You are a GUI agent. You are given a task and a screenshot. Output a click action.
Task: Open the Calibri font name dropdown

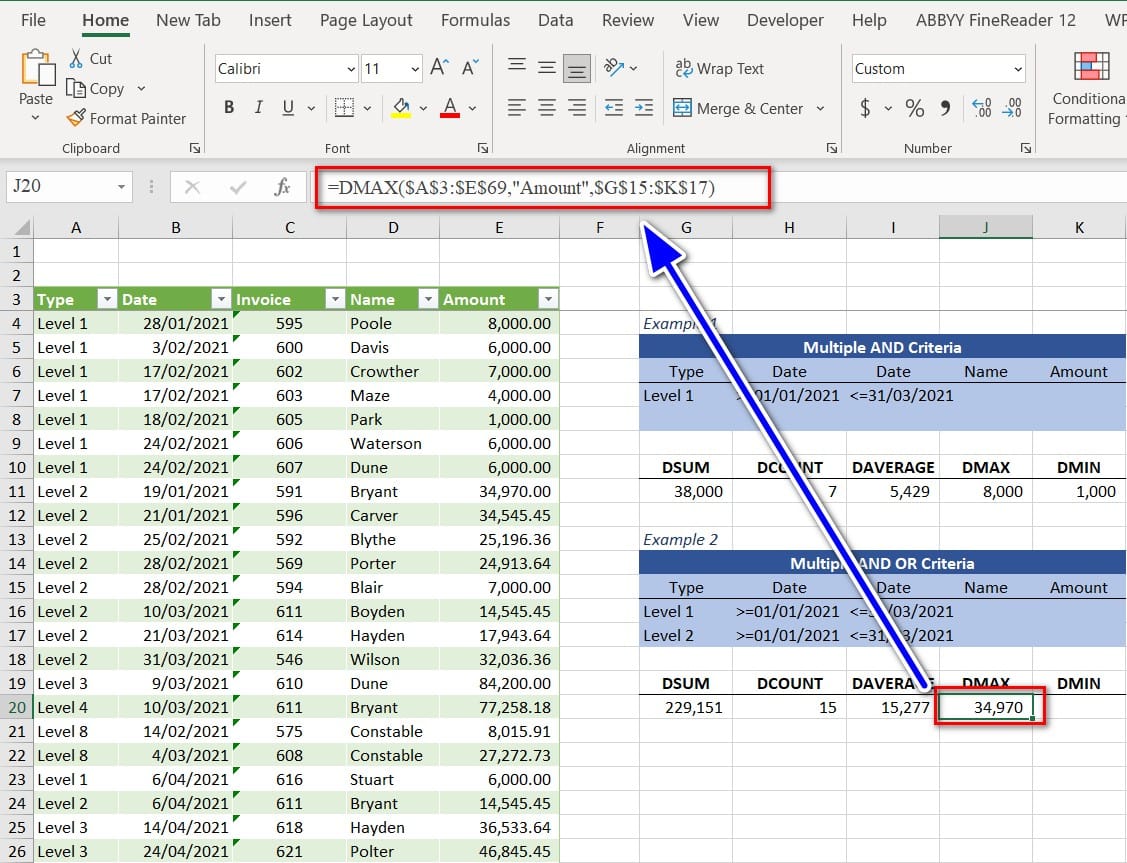(x=350, y=69)
